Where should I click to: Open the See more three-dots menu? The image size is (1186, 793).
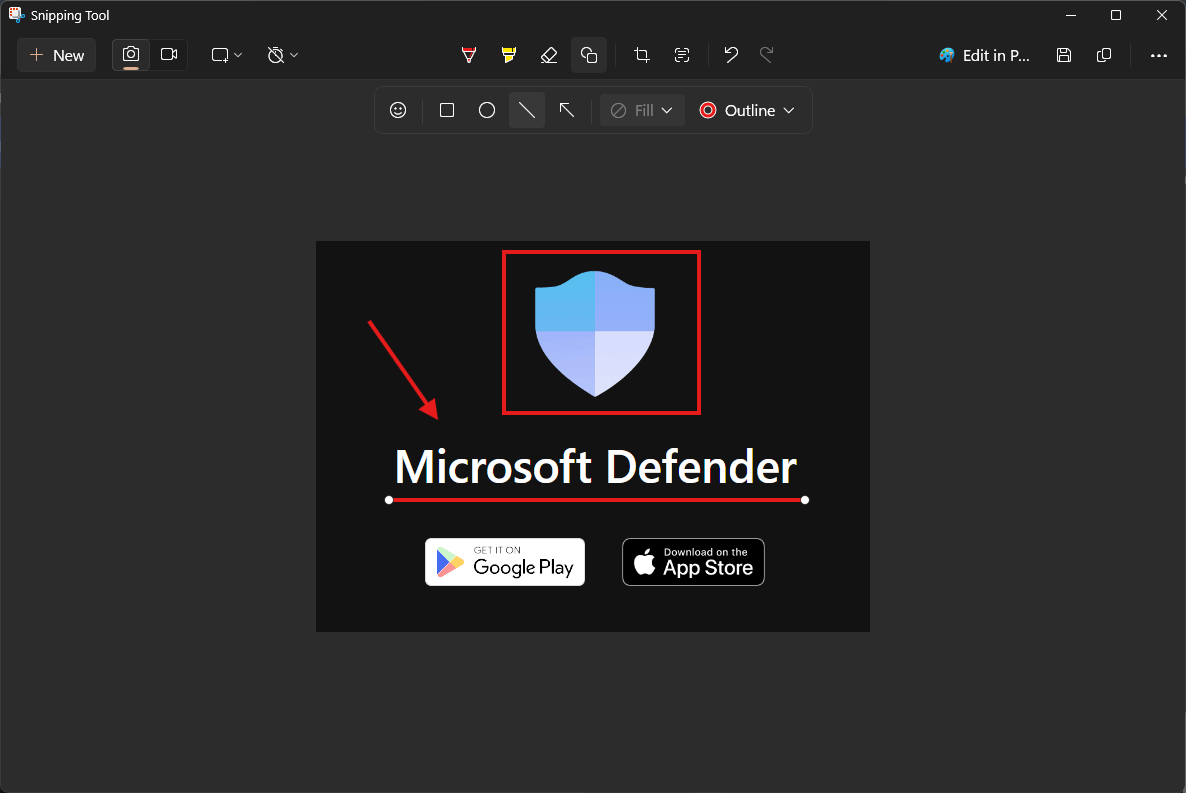[1158, 54]
